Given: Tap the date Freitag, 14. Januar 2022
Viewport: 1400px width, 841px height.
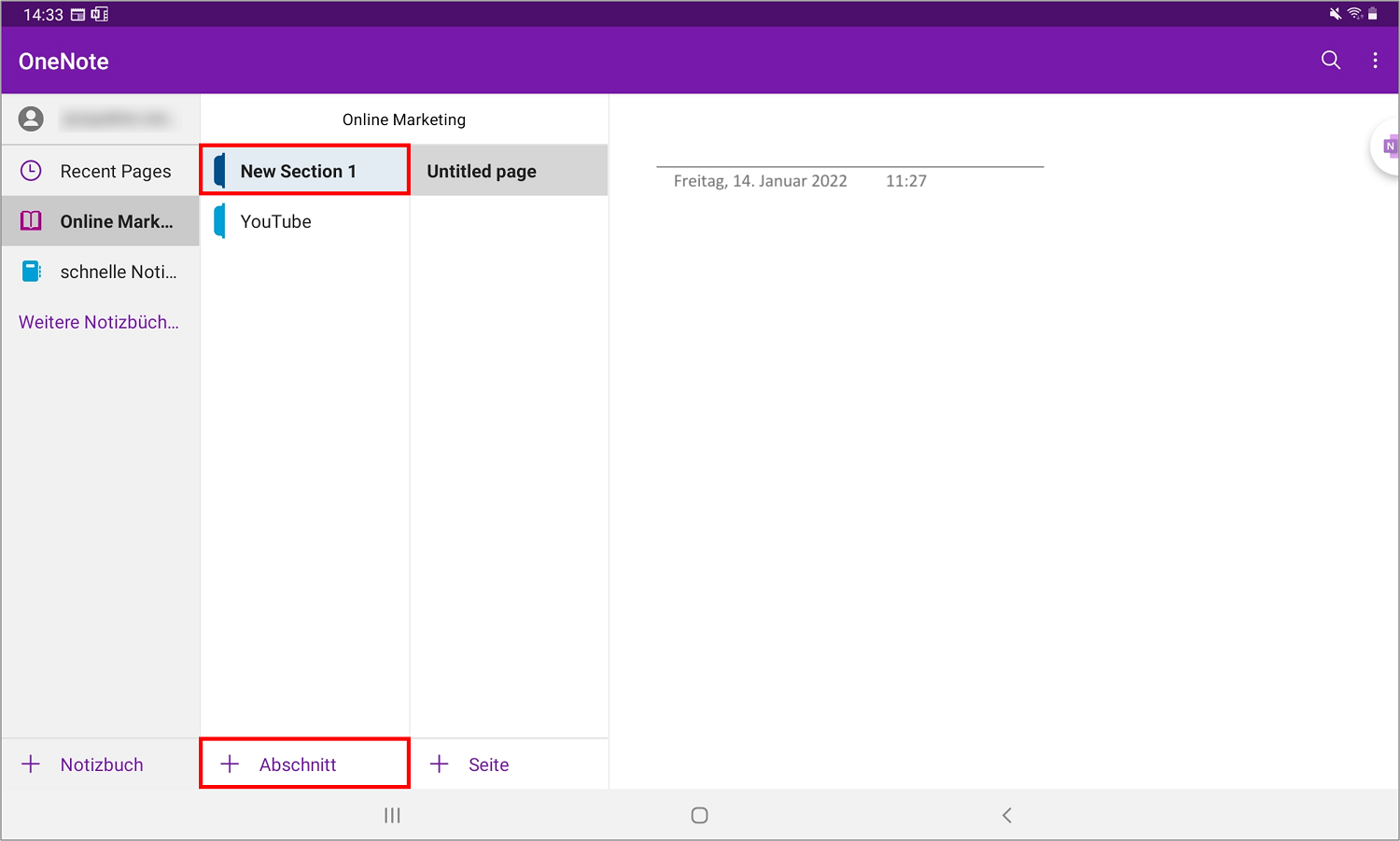Looking at the screenshot, I should coord(761,181).
